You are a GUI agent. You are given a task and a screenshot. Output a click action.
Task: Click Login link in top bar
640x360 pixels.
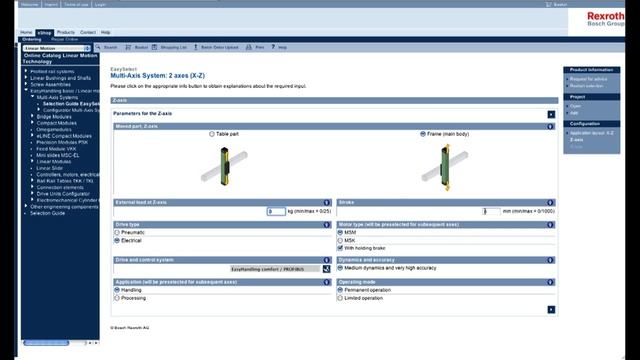click(100, 4)
